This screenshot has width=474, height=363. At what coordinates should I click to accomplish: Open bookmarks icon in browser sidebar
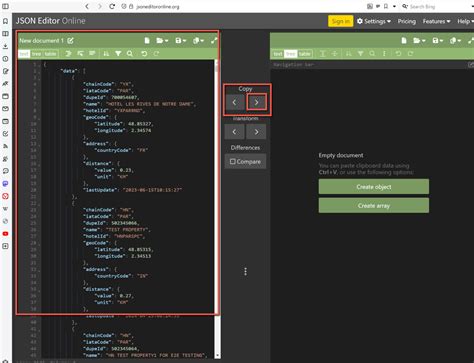pyautogui.click(x=5, y=21)
